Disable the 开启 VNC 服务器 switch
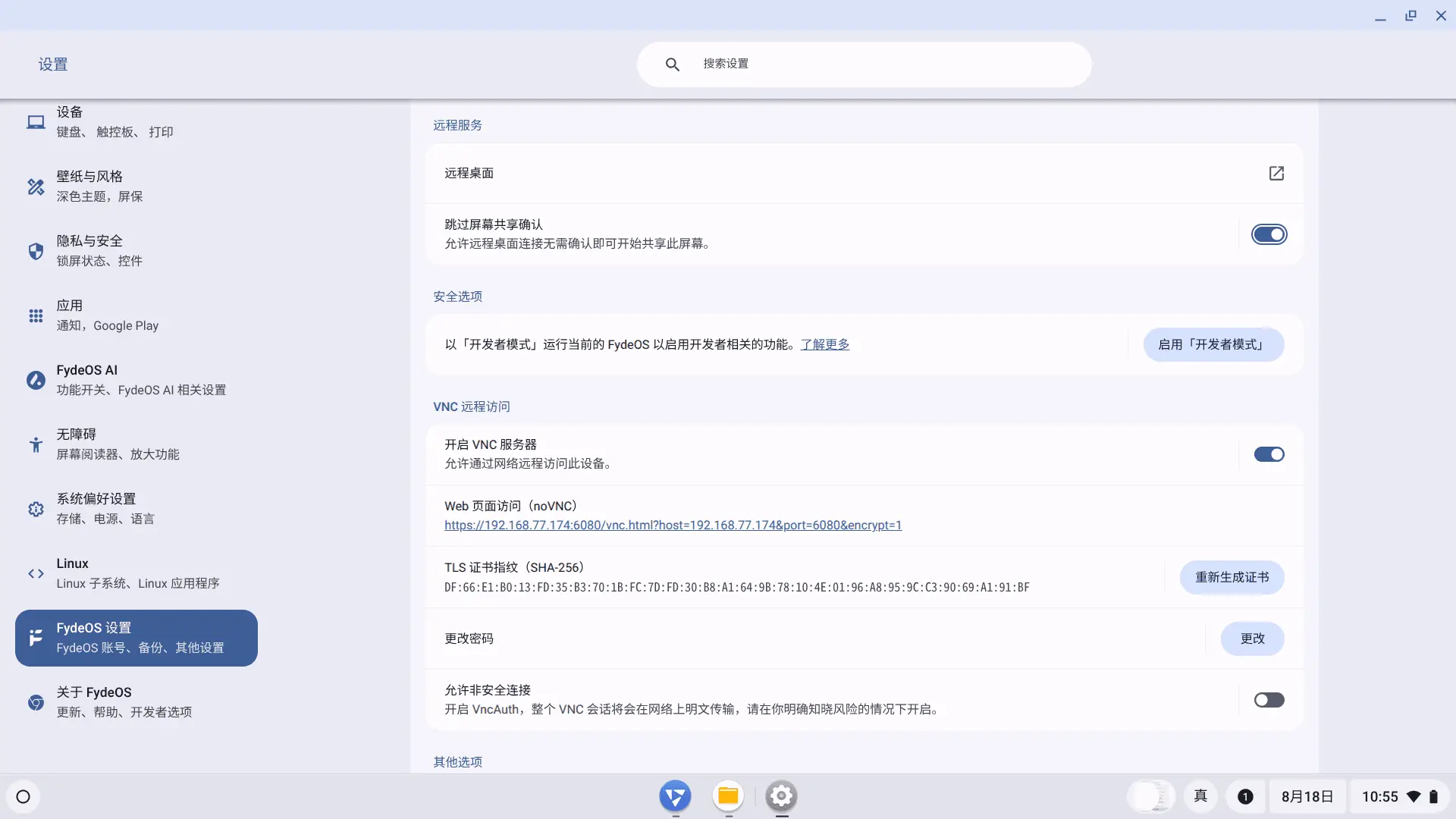The height and width of the screenshot is (819, 1456). pyautogui.click(x=1269, y=454)
